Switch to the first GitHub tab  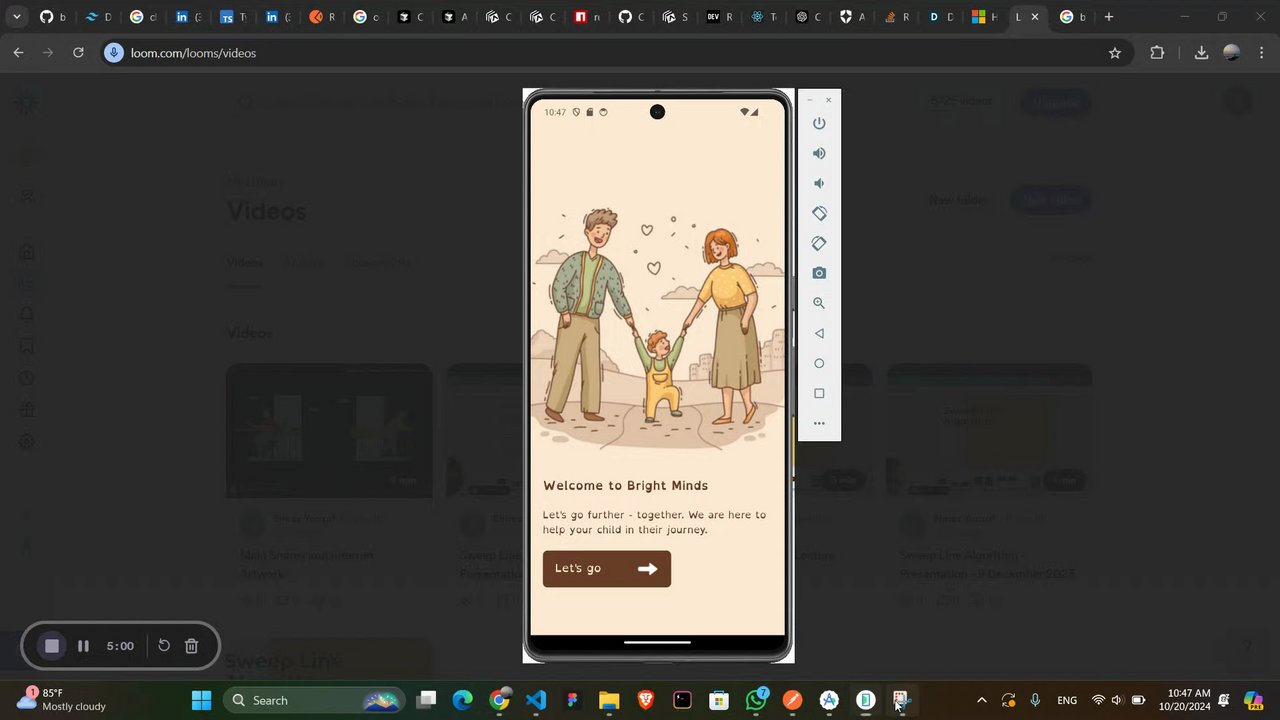pos(52,17)
